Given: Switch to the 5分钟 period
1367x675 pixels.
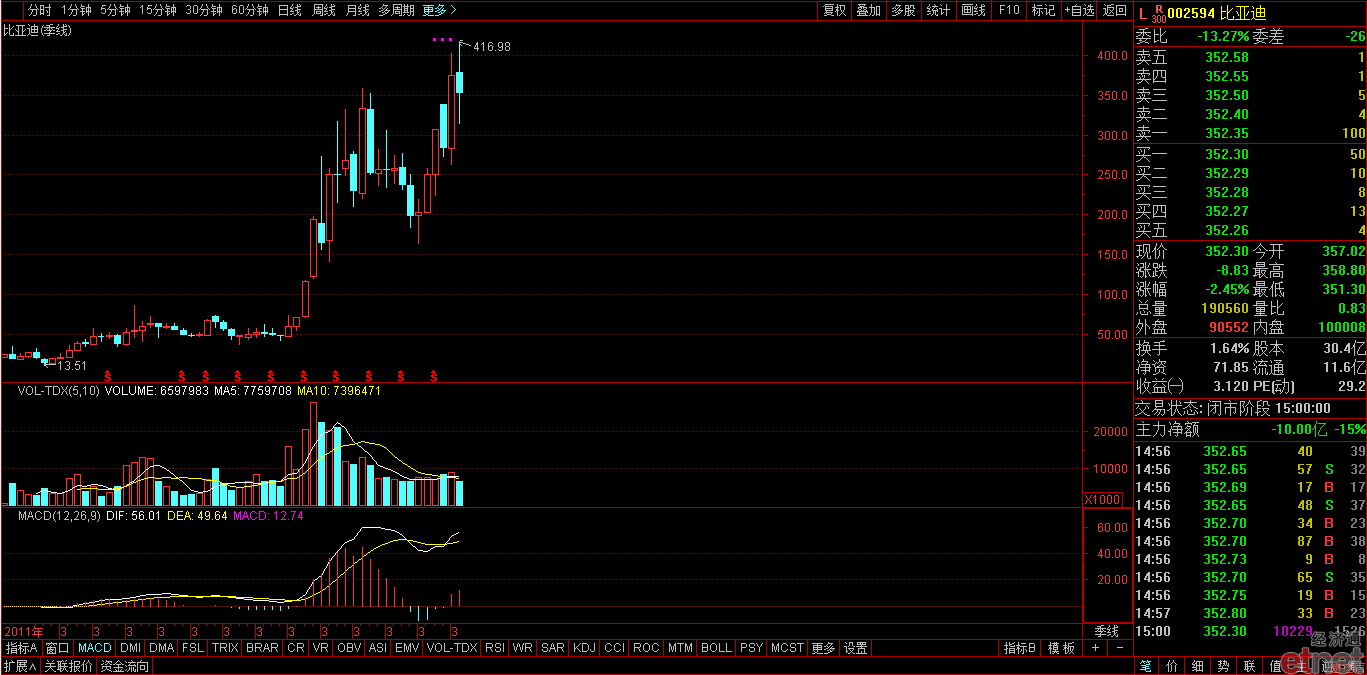Looking at the screenshot, I should tap(115, 10).
